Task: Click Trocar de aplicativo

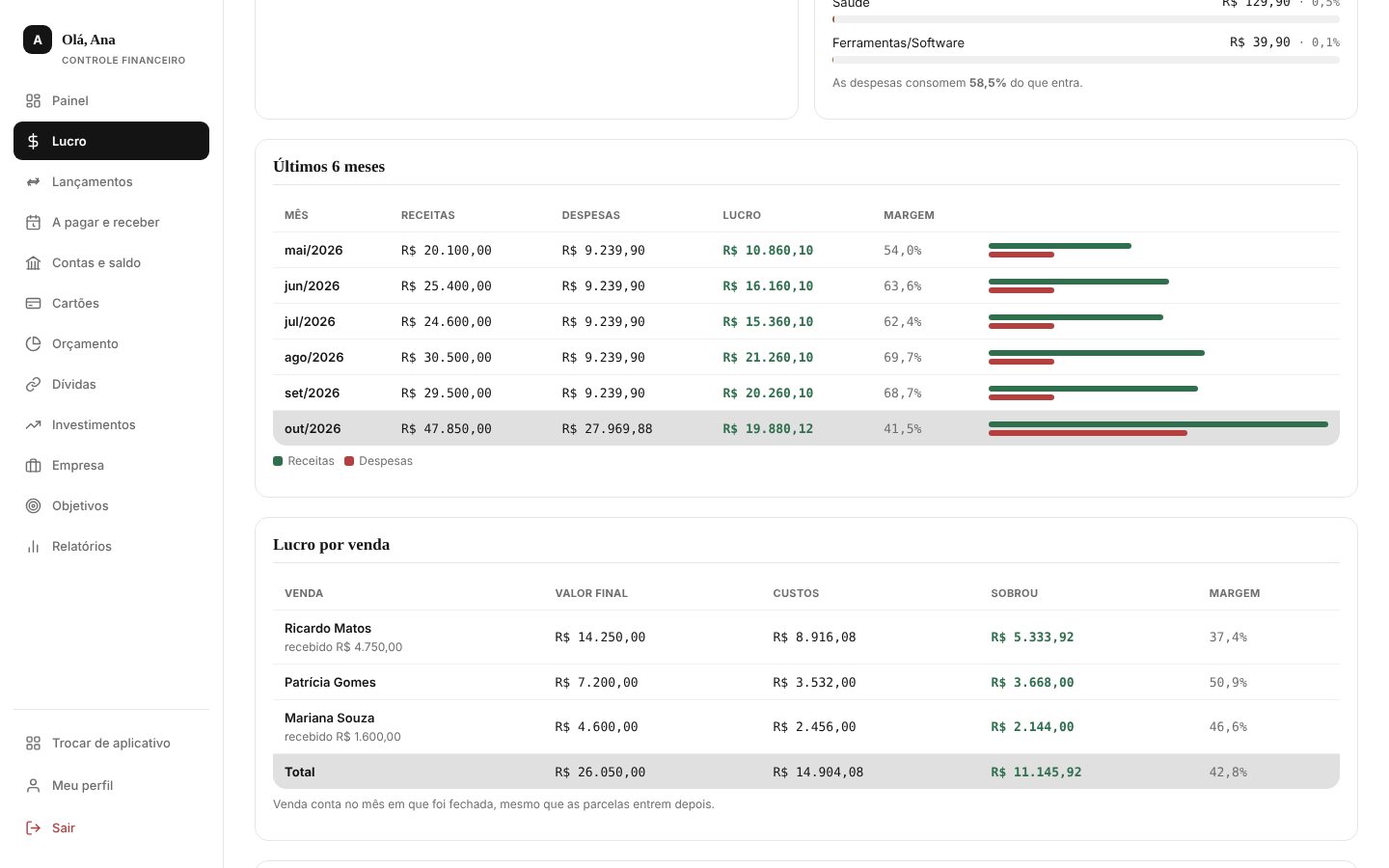Action: coord(111,743)
